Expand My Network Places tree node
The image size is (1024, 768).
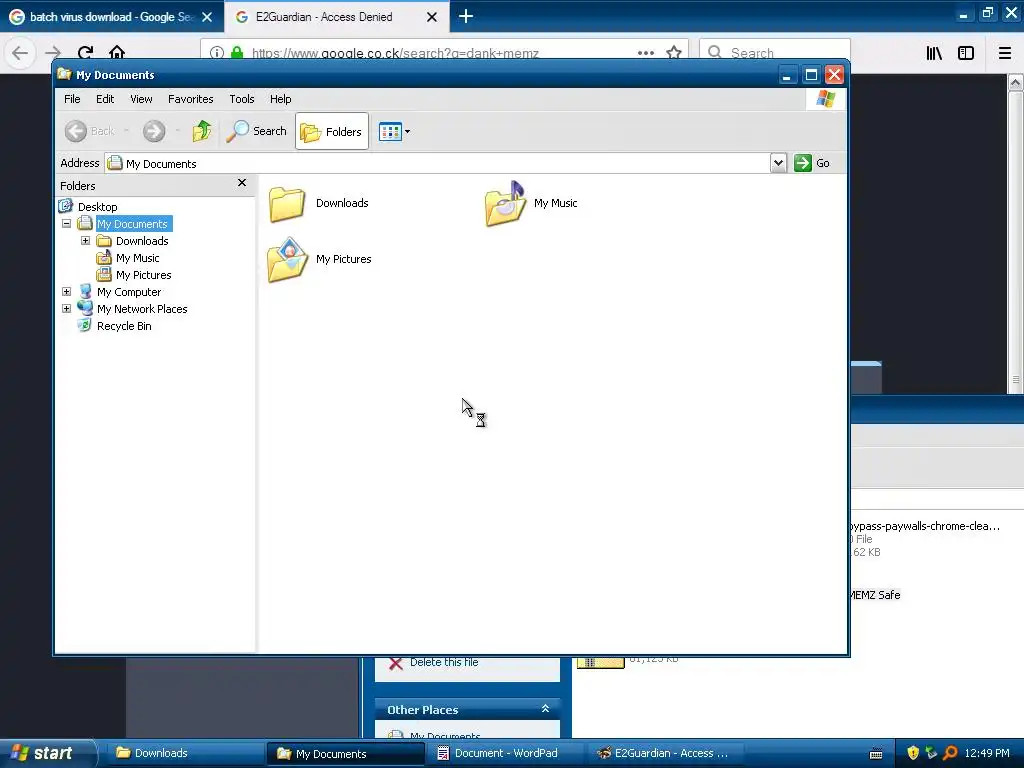click(x=67, y=308)
